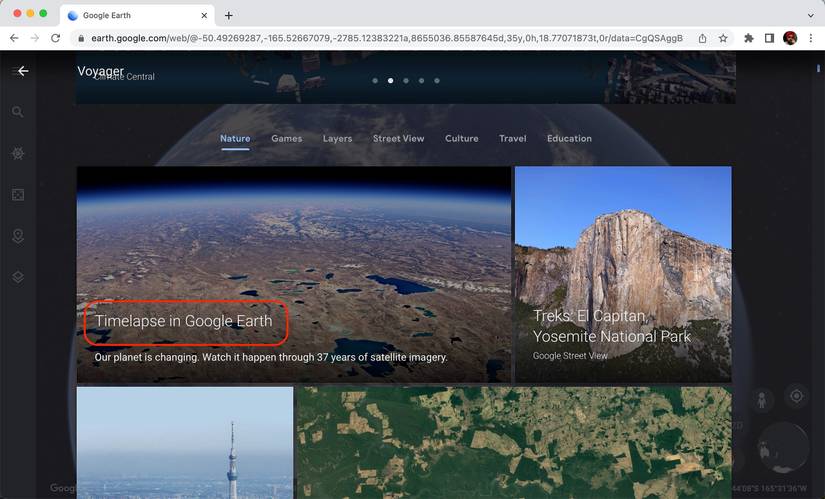Image resolution: width=825 pixels, height=499 pixels.
Task: Select the Nature tab
Action: 235,138
